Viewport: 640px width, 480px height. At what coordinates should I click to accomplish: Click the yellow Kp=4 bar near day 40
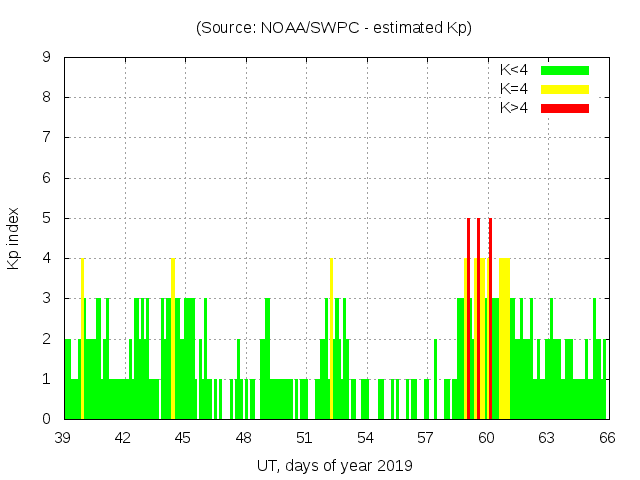tap(82, 340)
